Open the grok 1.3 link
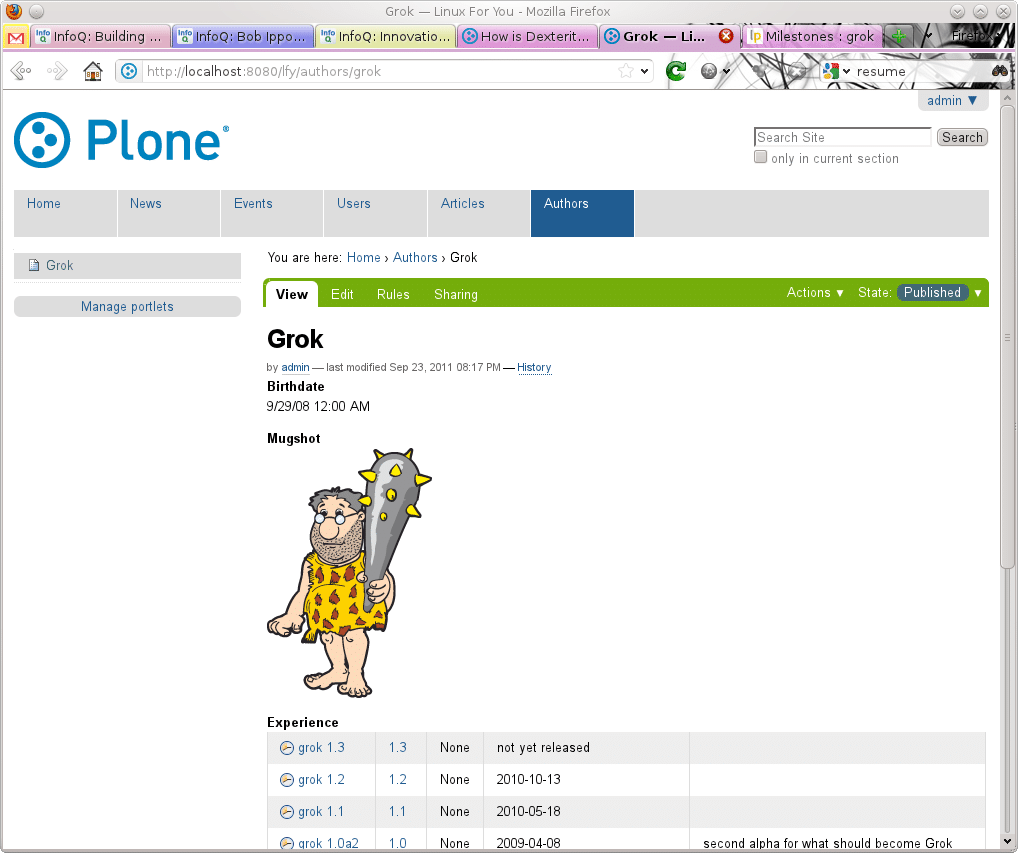This screenshot has width=1018, height=853. pos(321,748)
